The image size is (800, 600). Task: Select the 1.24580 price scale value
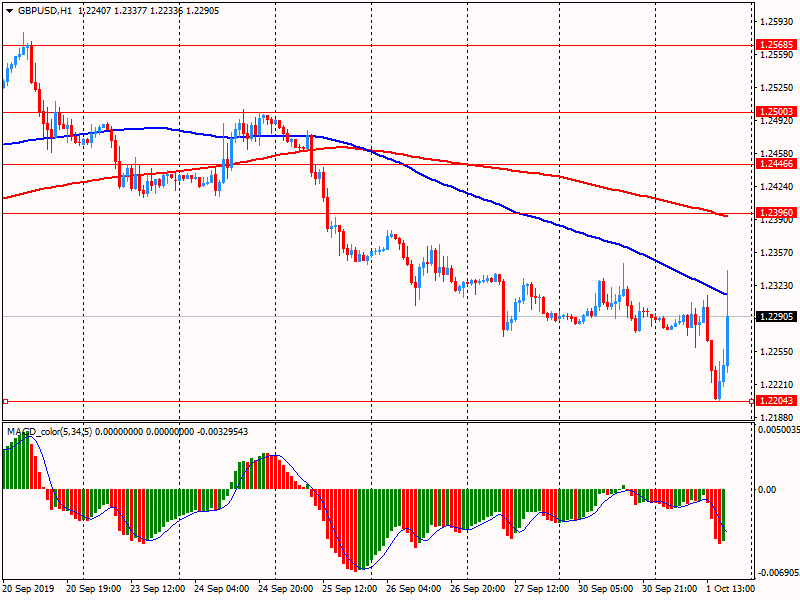coord(777,154)
